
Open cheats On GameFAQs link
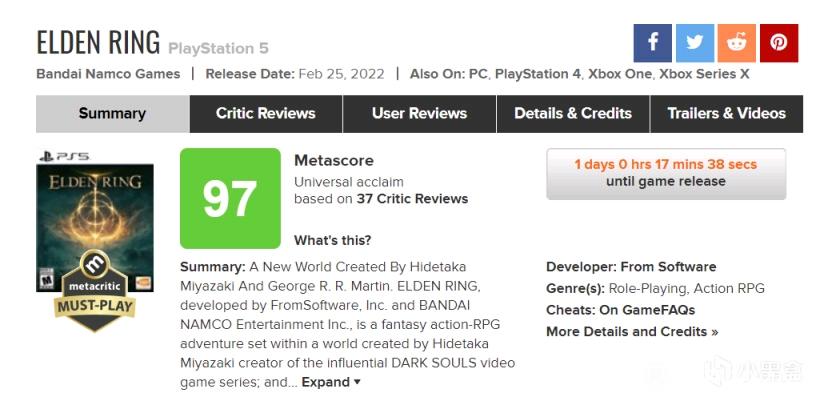point(647,310)
